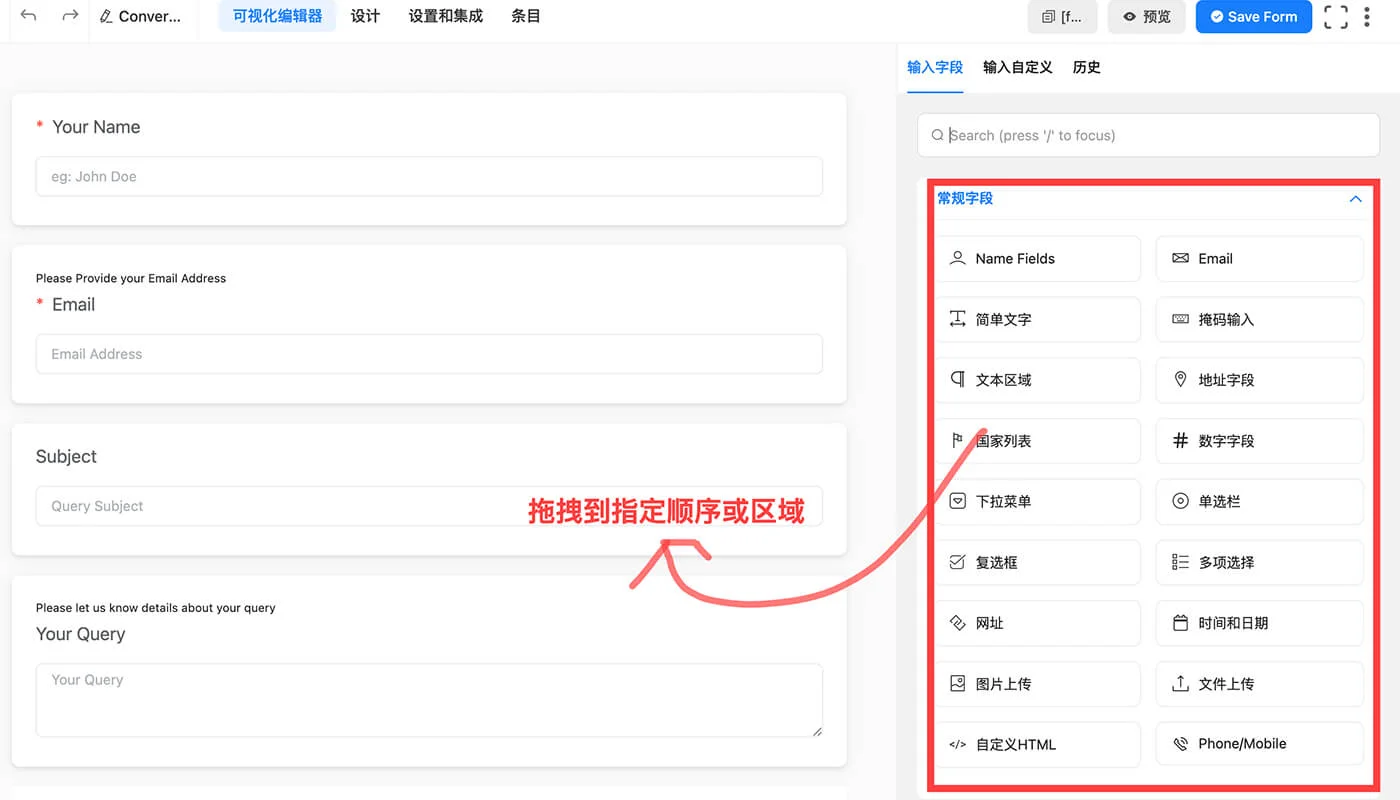Screen dimensions: 1400x800
Task: Open the 预览 (preview) page
Action: pos(1146,16)
